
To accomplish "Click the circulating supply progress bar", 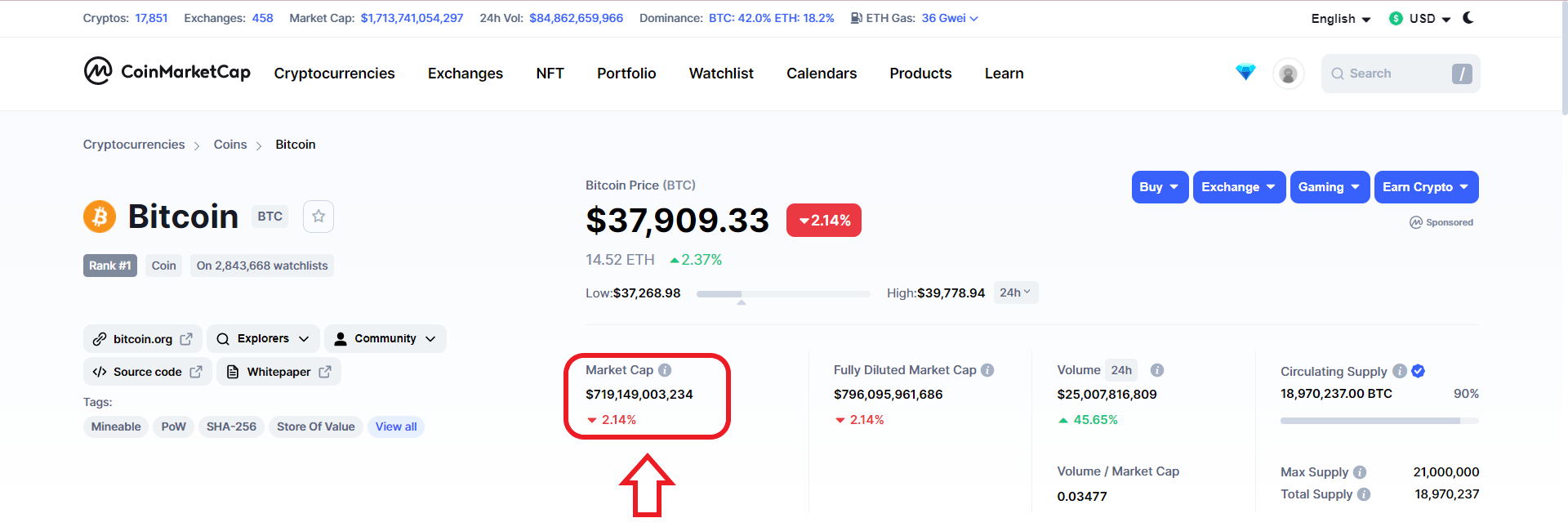I will [1379, 421].
